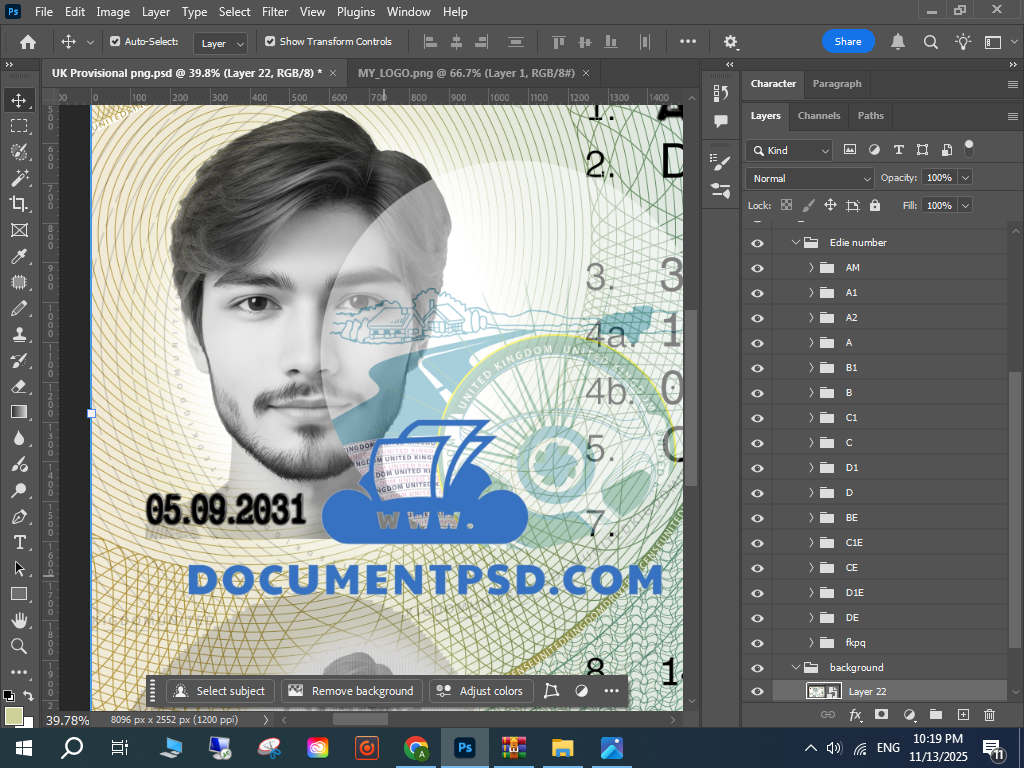Viewport: 1024px width, 768px height.
Task: Switch to the Channels tab
Action: (818, 116)
